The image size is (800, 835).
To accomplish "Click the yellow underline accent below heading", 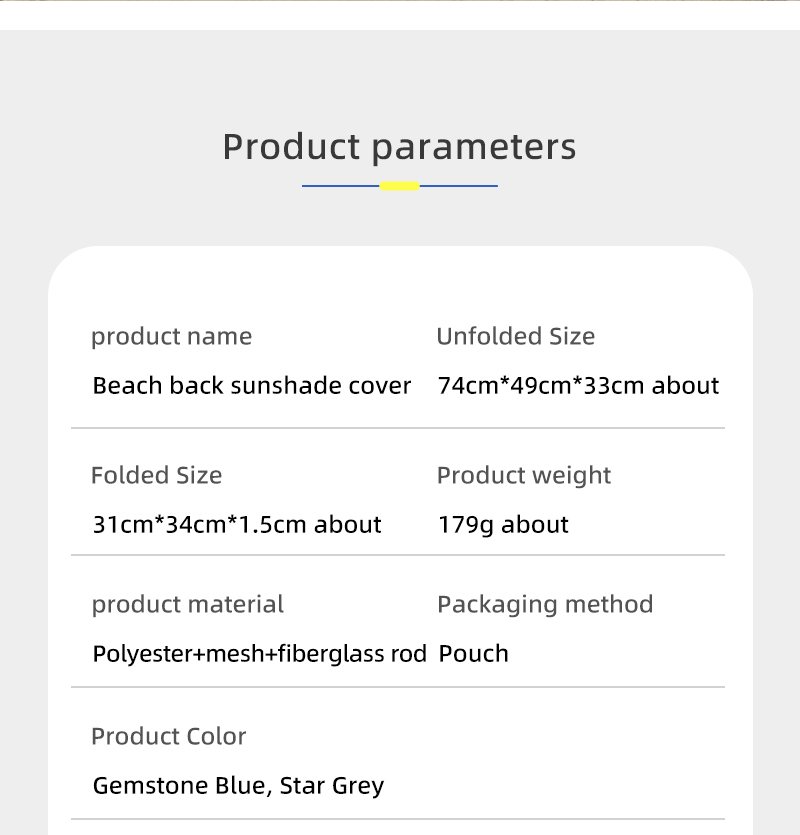I will click(399, 186).
